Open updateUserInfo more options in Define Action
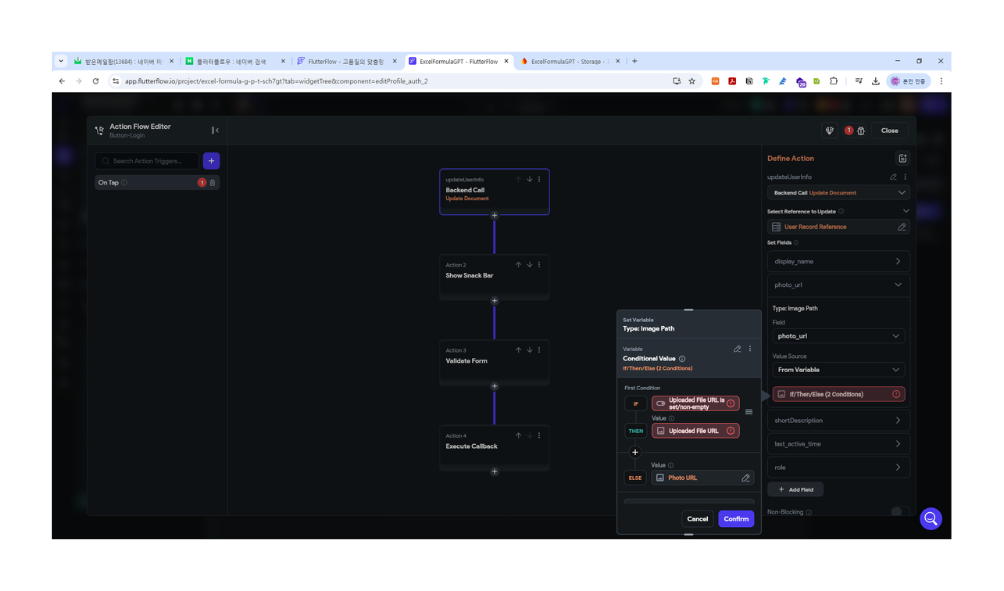Screen dimensions: 1004x591 pyautogui.click(x=905, y=177)
